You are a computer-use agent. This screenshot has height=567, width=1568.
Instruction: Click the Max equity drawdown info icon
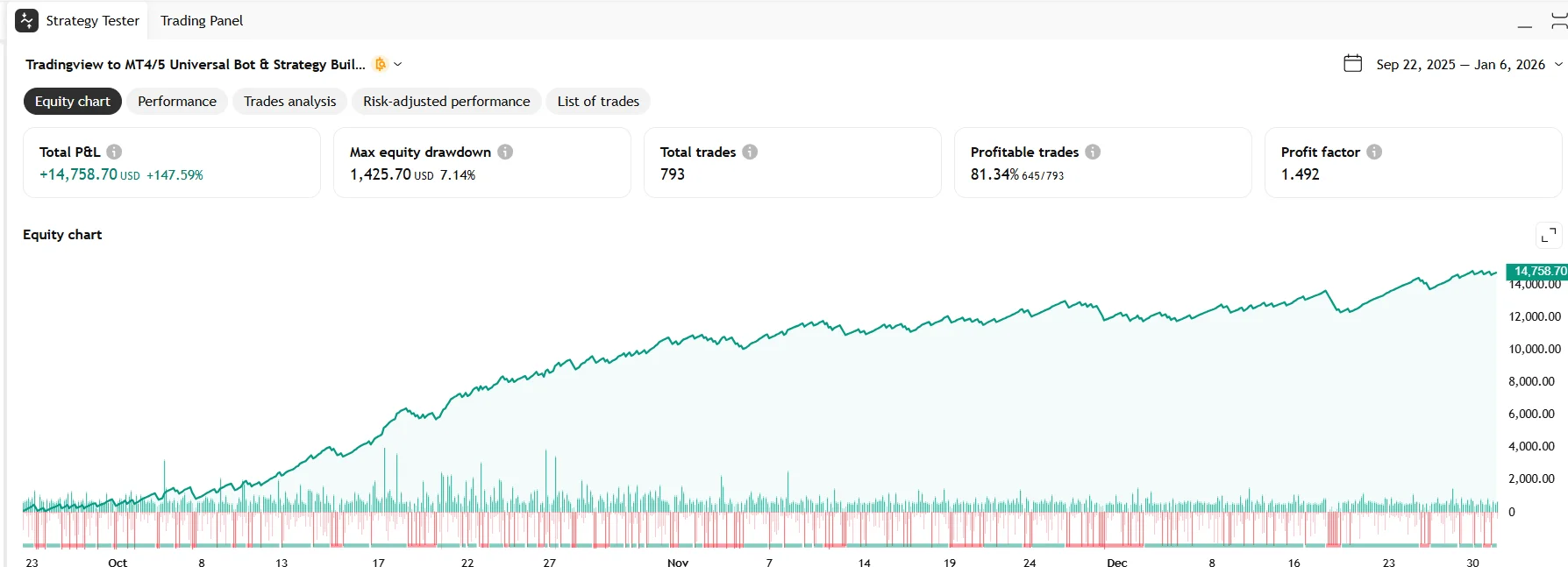[505, 152]
